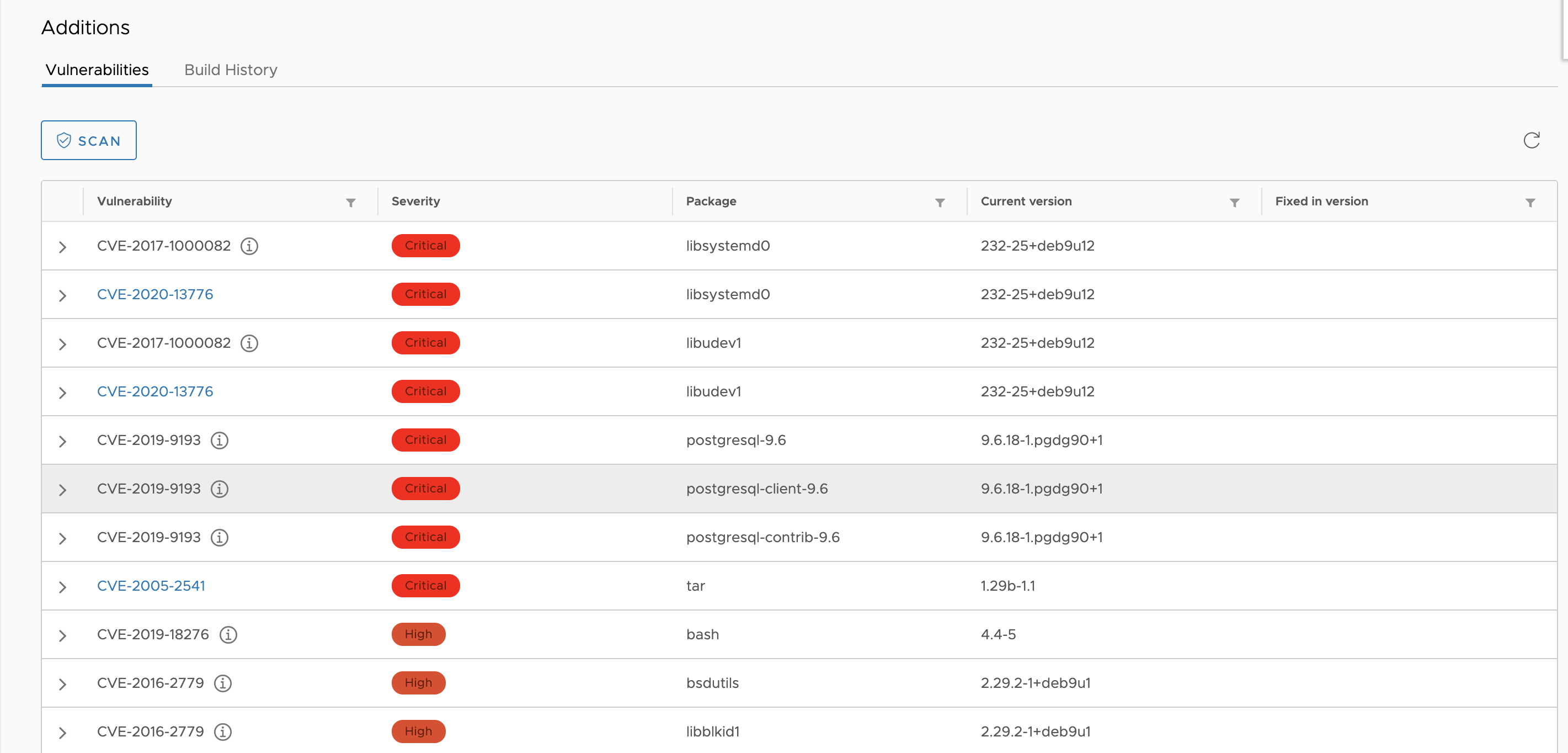The width and height of the screenshot is (1568, 753).
Task: Click the refresh icon above the table
Action: tap(1532, 140)
